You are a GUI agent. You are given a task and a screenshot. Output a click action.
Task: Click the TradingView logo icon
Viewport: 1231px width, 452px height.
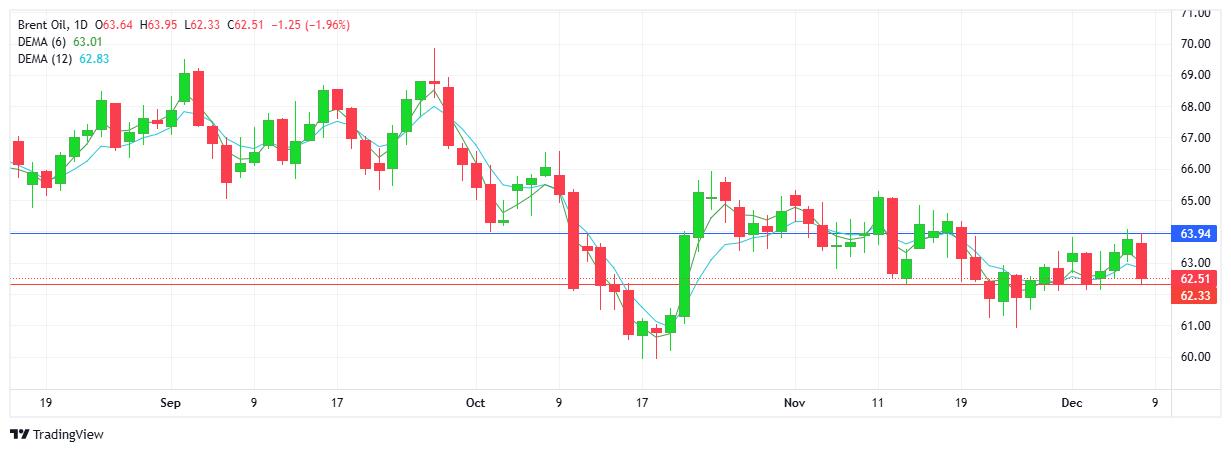(19, 435)
